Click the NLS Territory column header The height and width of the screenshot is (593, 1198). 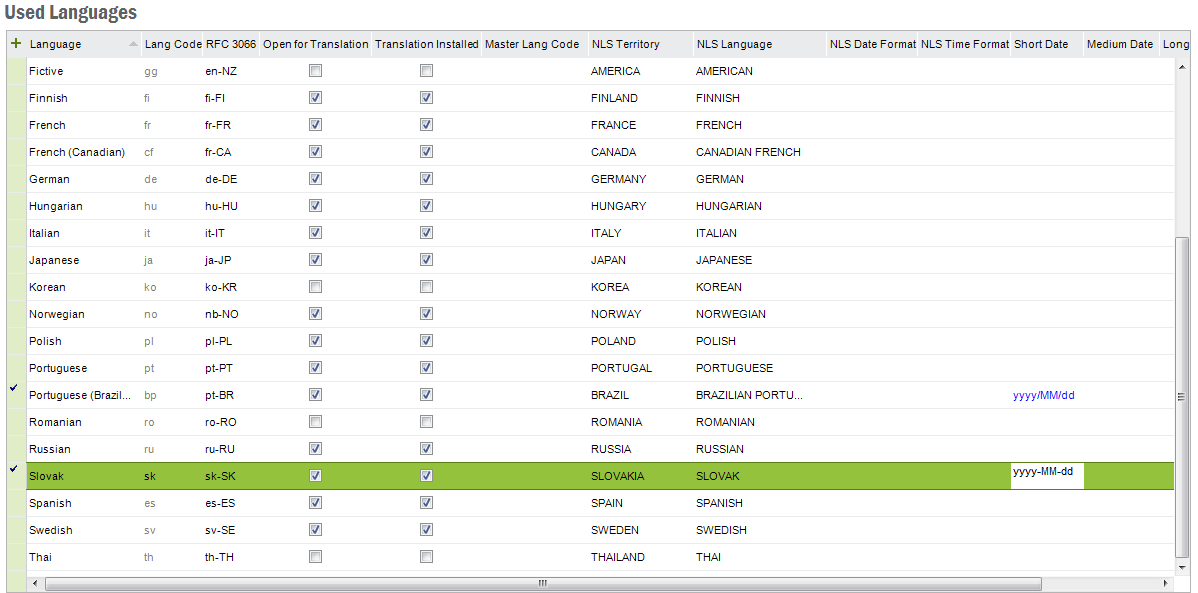click(625, 45)
